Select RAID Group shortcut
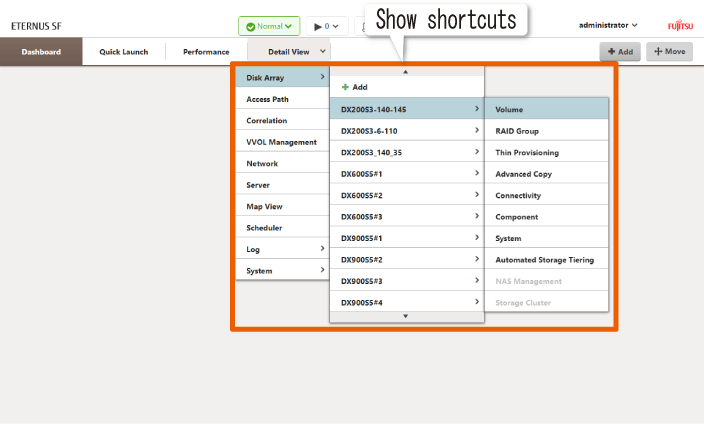704x424 pixels. coord(546,131)
